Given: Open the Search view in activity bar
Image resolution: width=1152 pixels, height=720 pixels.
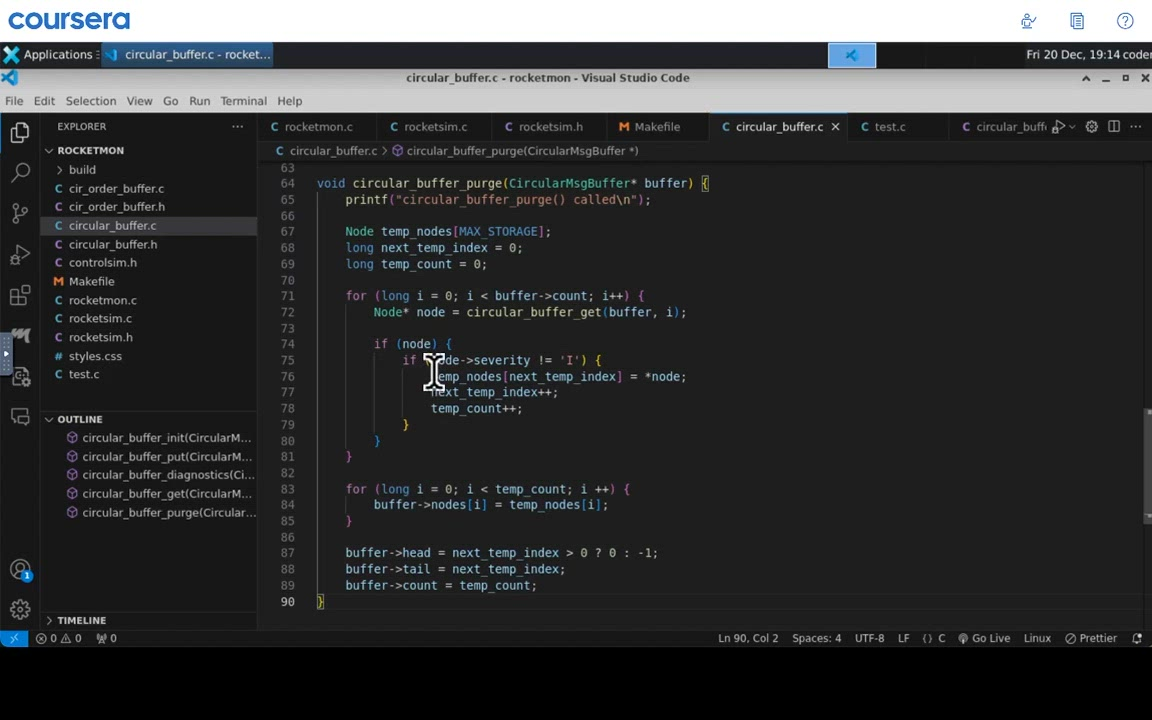Looking at the screenshot, I should [x=20, y=172].
